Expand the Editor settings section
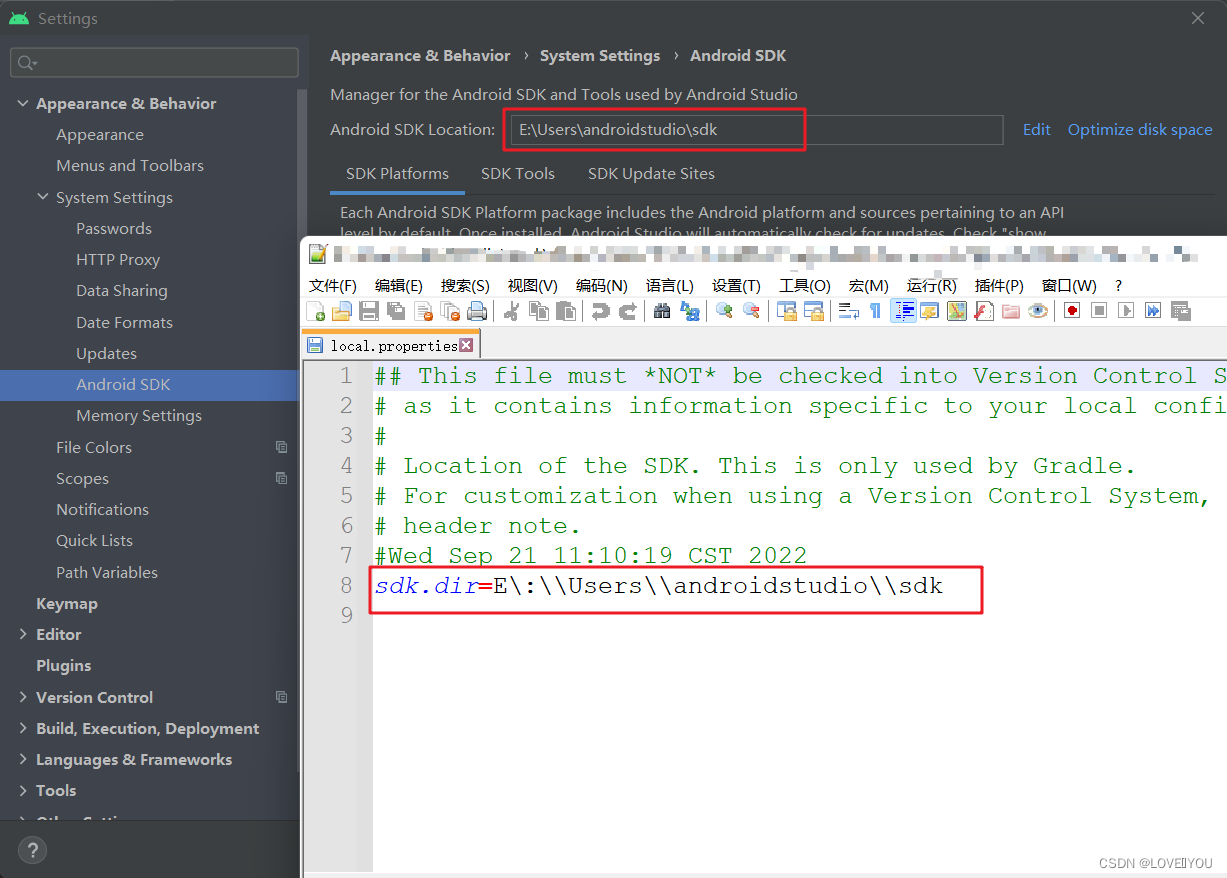This screenshot has width=1227, height=878. point(23,634)
